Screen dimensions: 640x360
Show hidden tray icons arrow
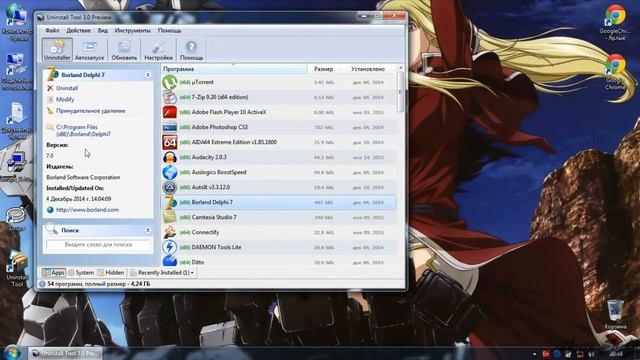pyautogui.click(x=534, y=354)
